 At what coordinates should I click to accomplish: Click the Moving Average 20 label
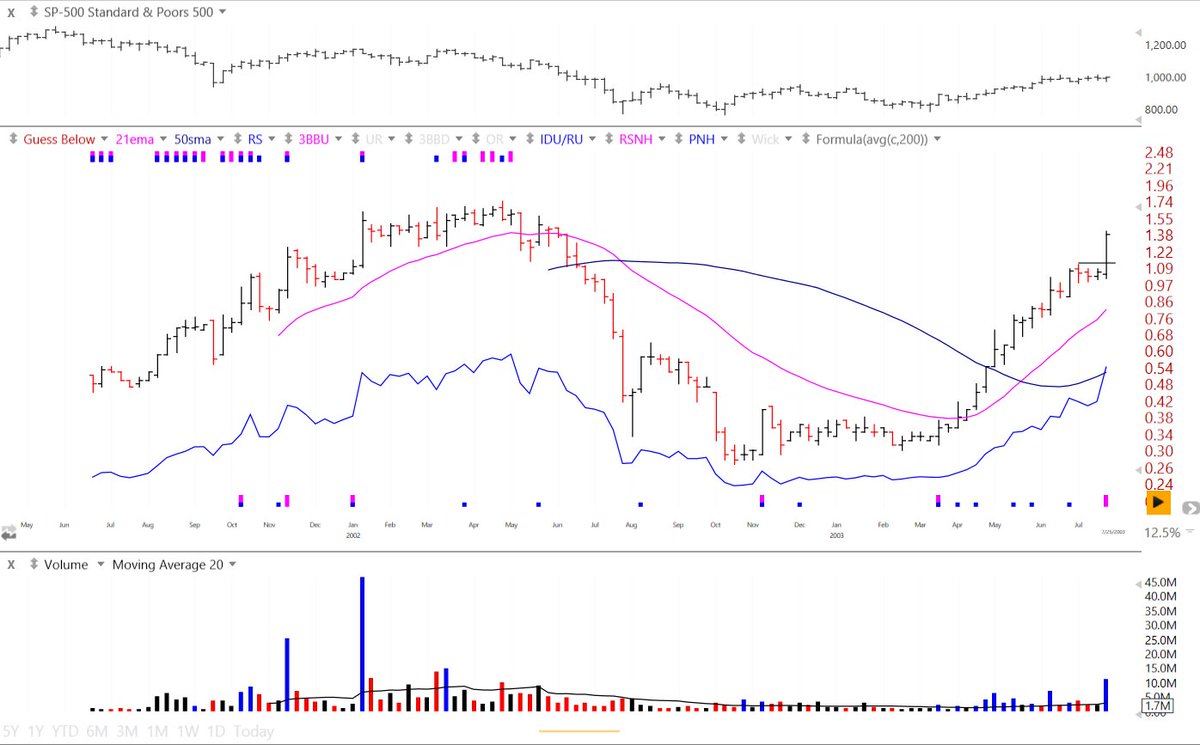coord(168,564)
